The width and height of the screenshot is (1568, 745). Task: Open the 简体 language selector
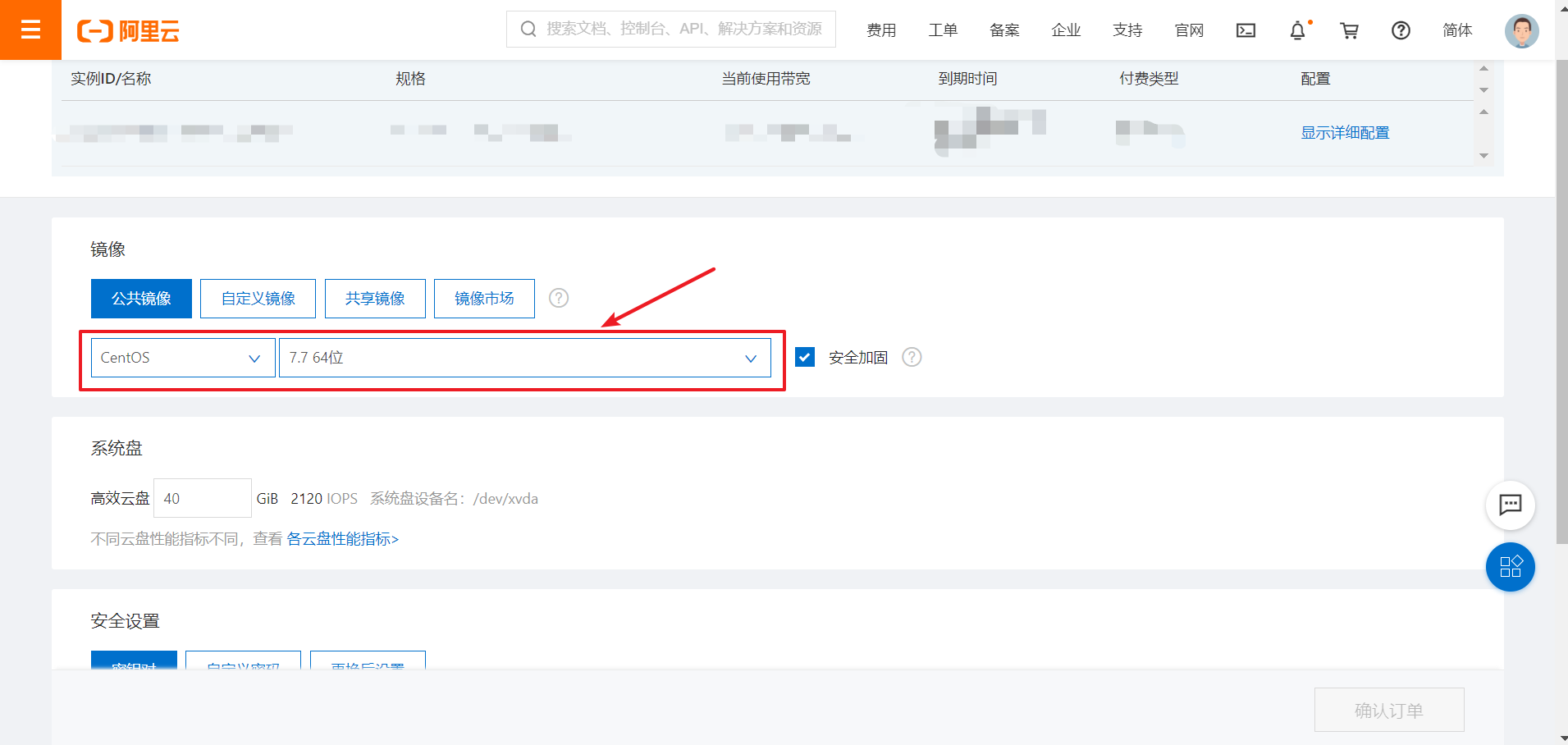tap(1457, 30)
